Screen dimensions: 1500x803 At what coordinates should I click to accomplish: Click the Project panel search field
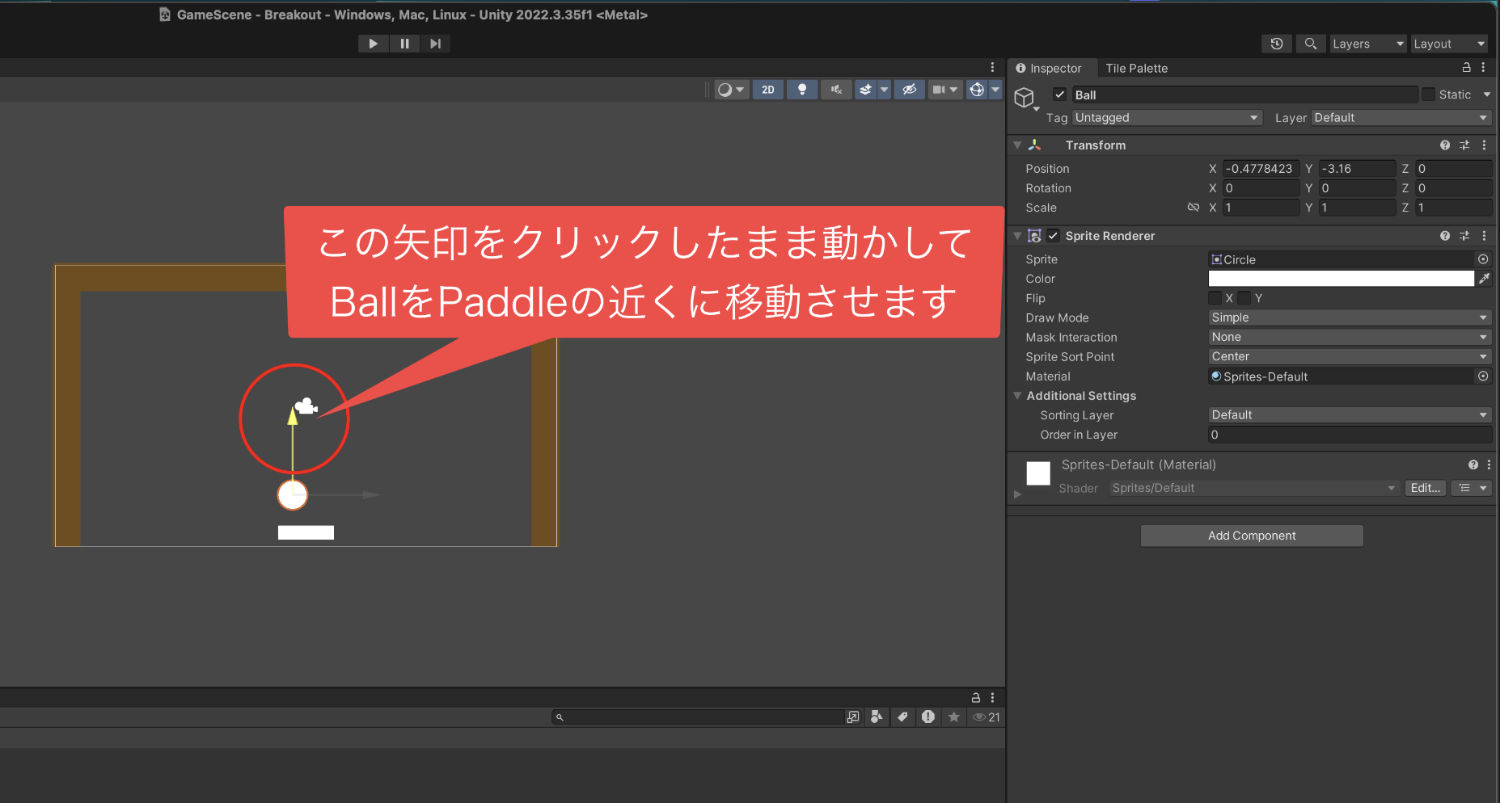point(698,717)
